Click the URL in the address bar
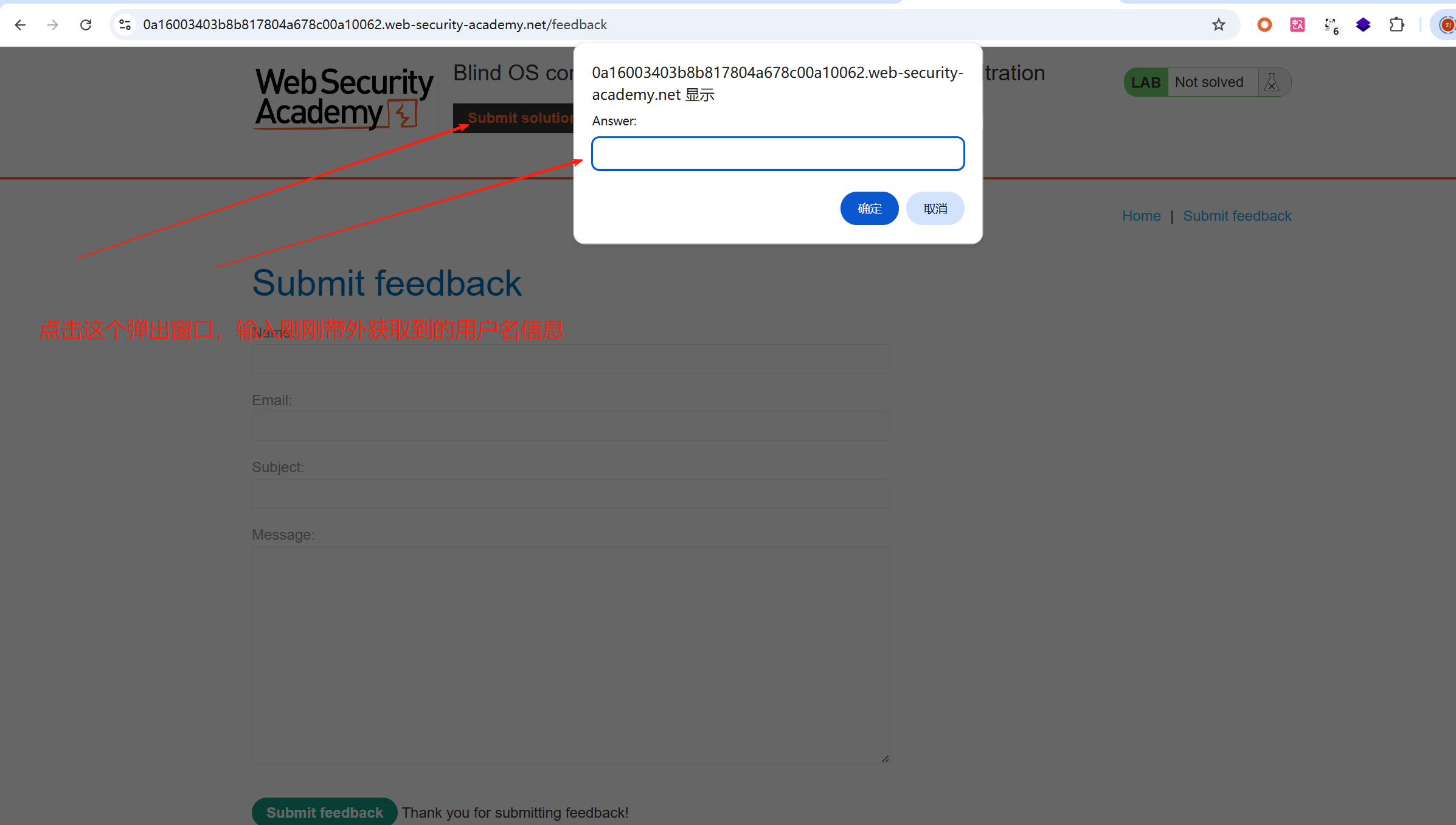Viewport: 1456px width, 825px height. pos(375,25)
